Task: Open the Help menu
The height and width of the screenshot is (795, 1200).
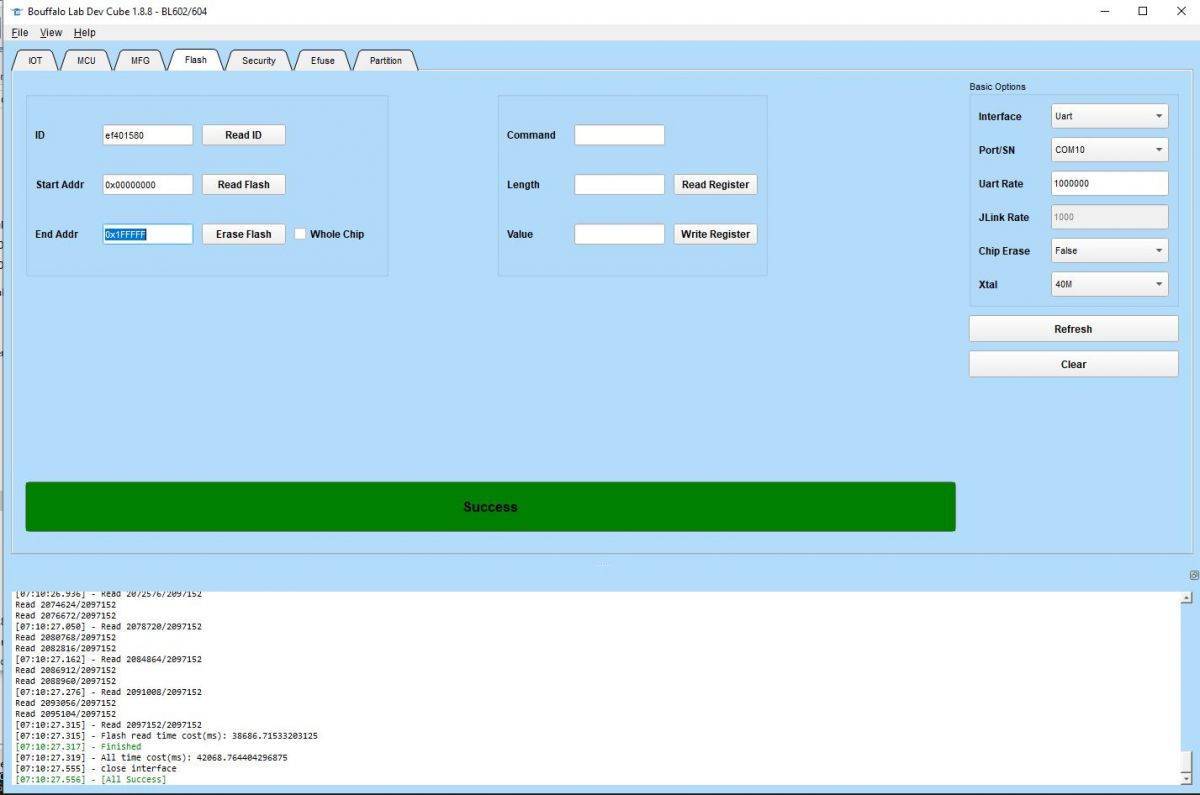Action: [85, 33]
